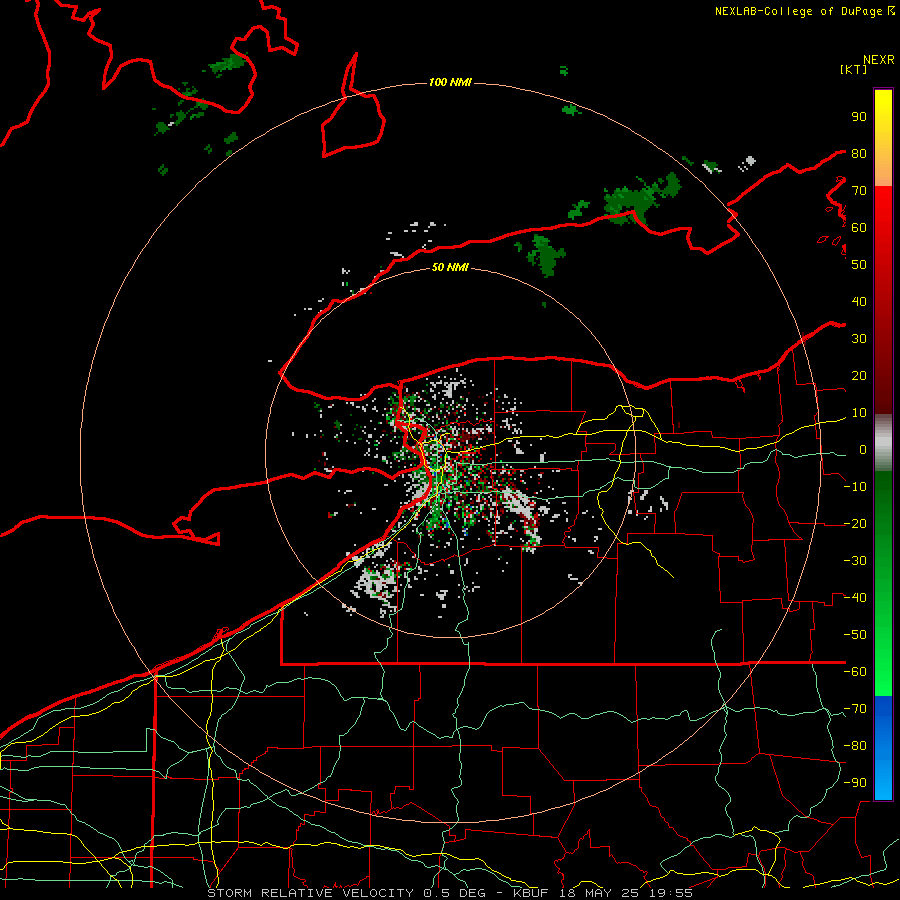
Task: Click the -30 value on velocity scale
Action: (x=855, y=561)
